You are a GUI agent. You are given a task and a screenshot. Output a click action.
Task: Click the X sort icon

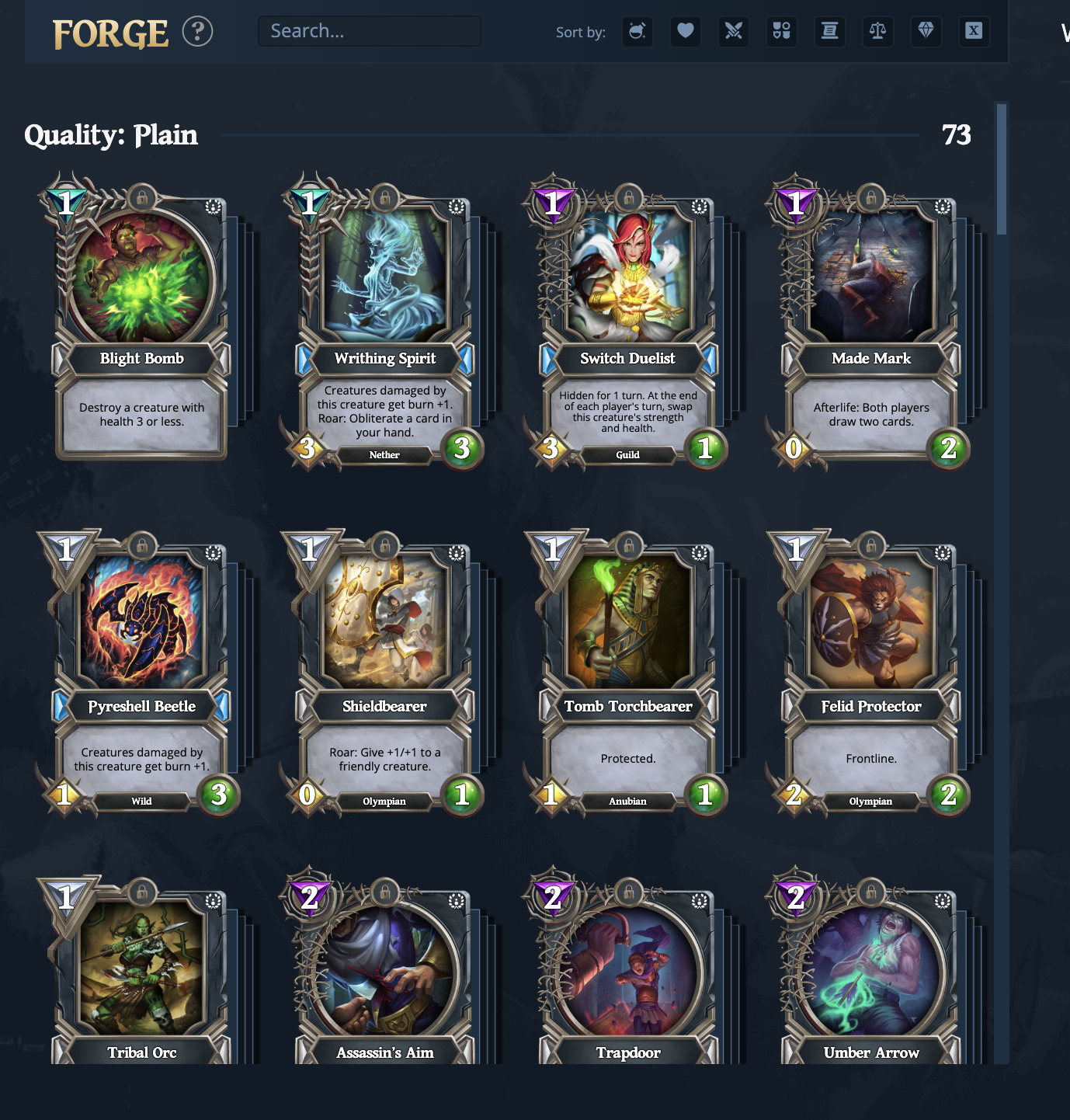974,31
